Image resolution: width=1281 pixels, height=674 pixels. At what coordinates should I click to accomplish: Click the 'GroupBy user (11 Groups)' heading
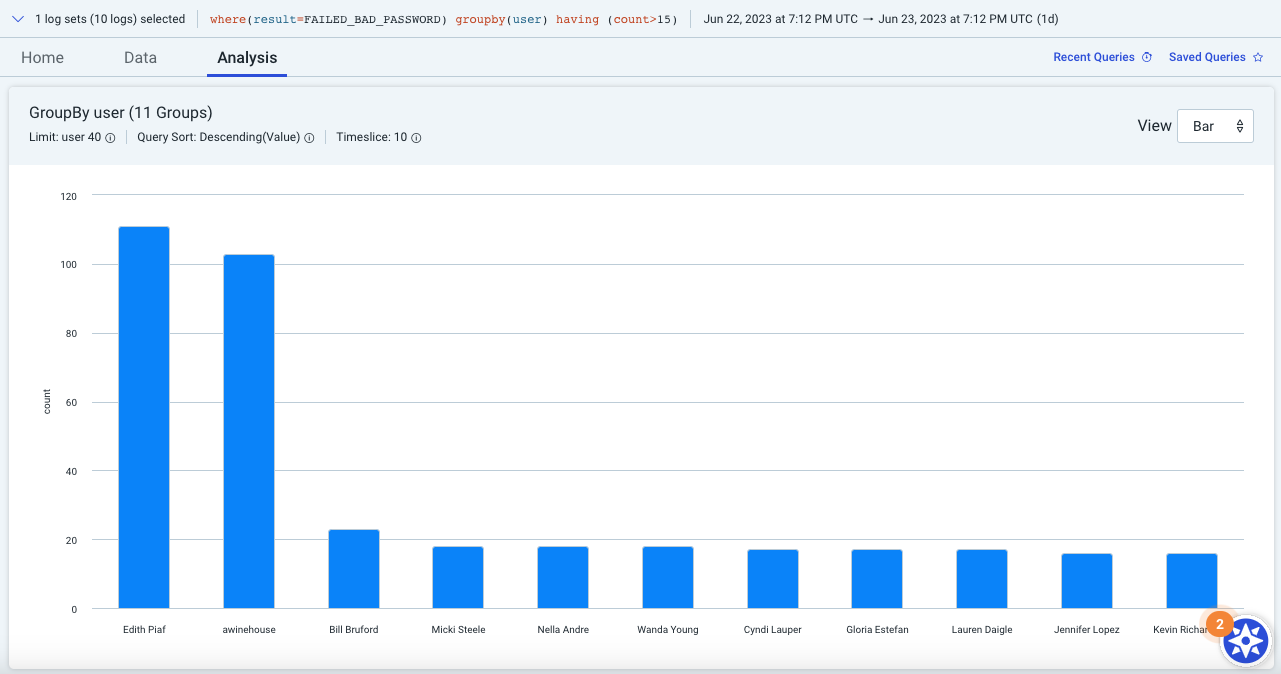tap(121, 113)
